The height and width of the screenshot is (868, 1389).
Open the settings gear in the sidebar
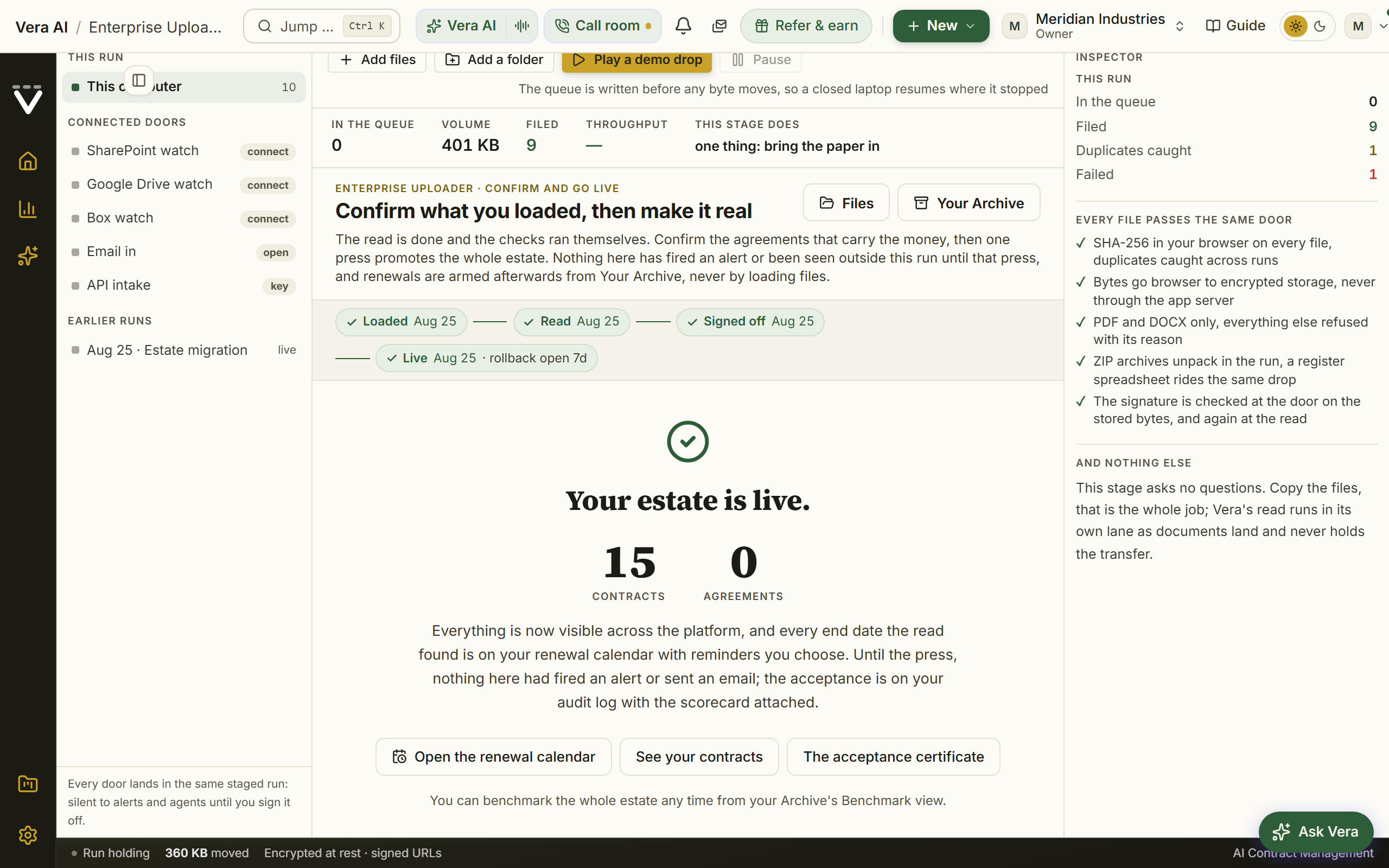(28, 835)
